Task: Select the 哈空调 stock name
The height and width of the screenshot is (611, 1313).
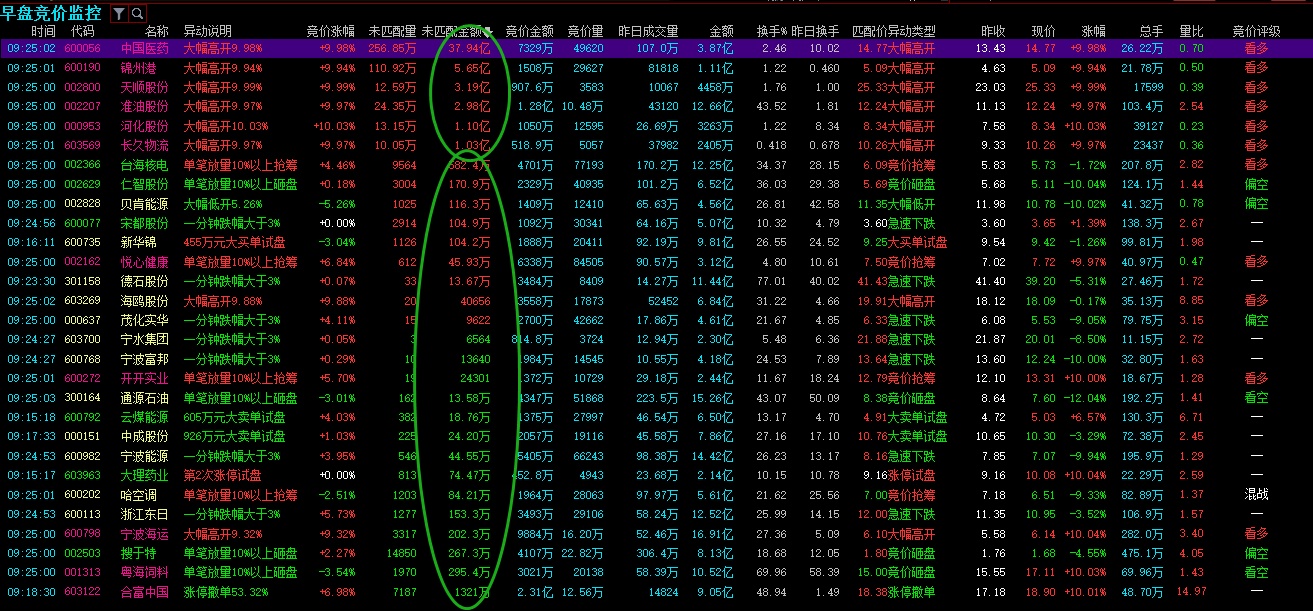Action: click(139, 495)
